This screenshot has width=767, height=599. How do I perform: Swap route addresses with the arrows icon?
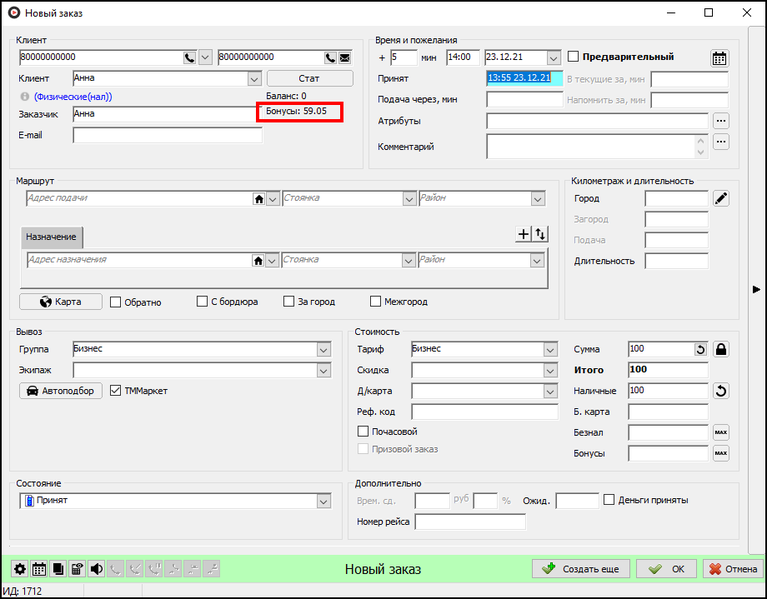540,234
